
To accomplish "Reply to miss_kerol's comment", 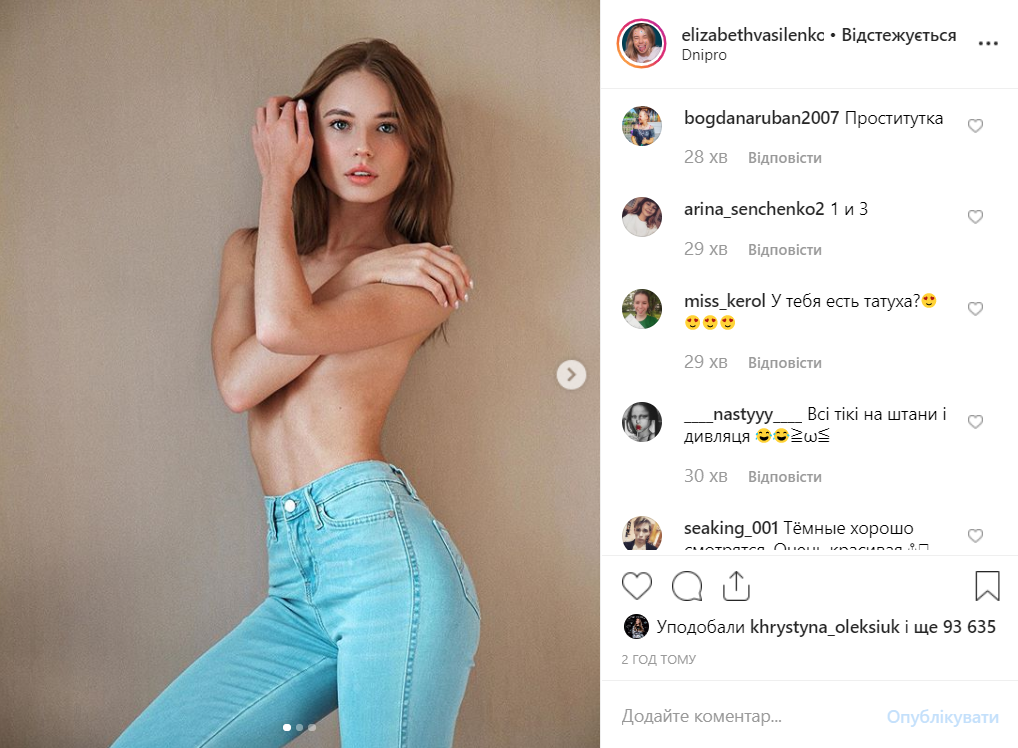I will tap(785, 363).
